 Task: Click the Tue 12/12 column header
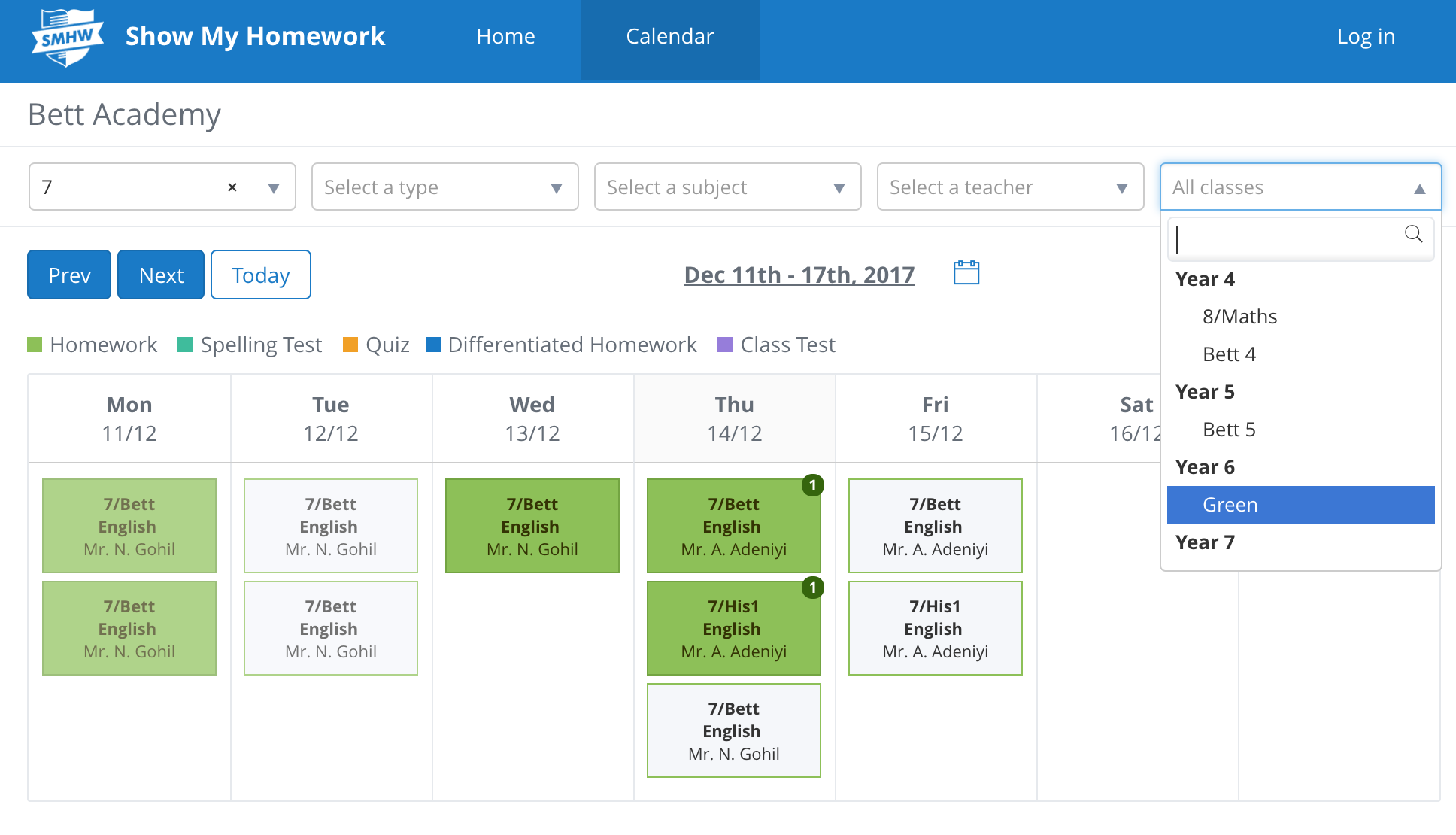point(331,418)
